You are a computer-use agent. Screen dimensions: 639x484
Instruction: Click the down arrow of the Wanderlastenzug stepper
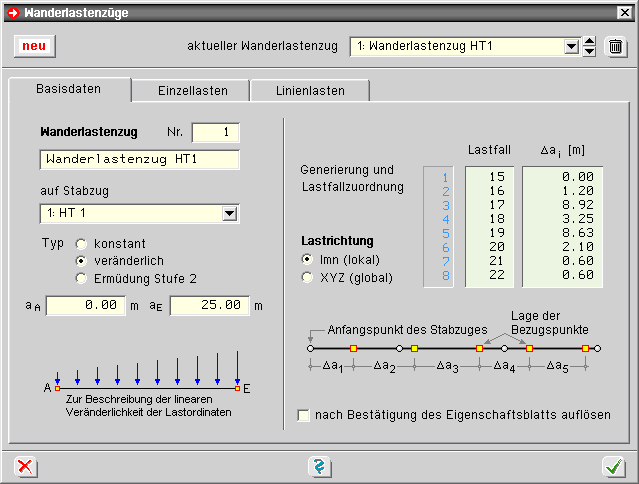point(590,51)
